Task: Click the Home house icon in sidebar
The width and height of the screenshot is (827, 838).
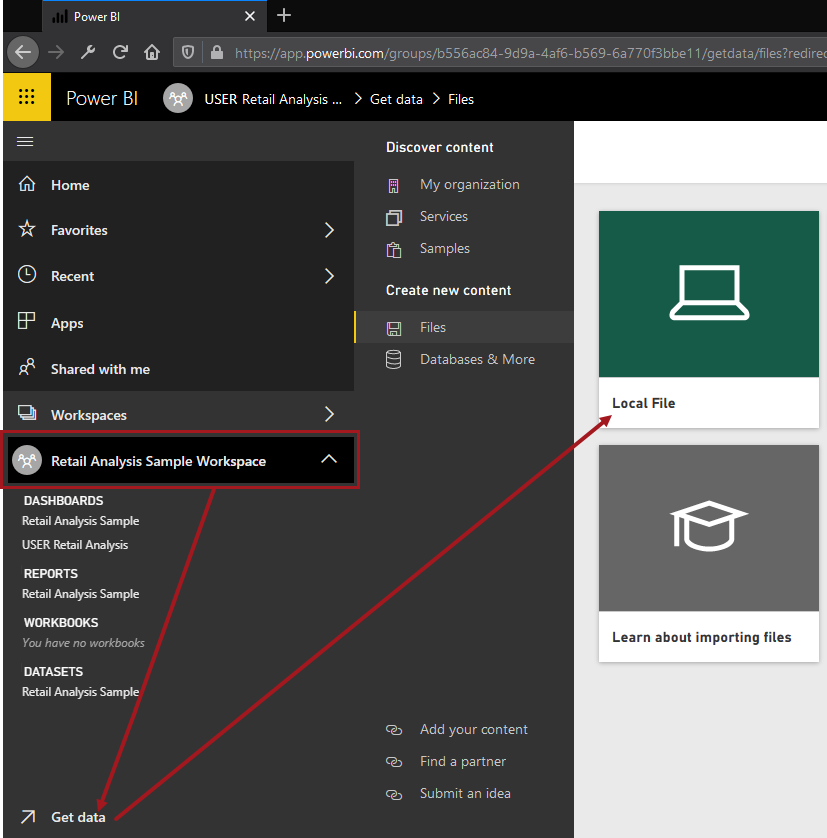Action: 28,185
